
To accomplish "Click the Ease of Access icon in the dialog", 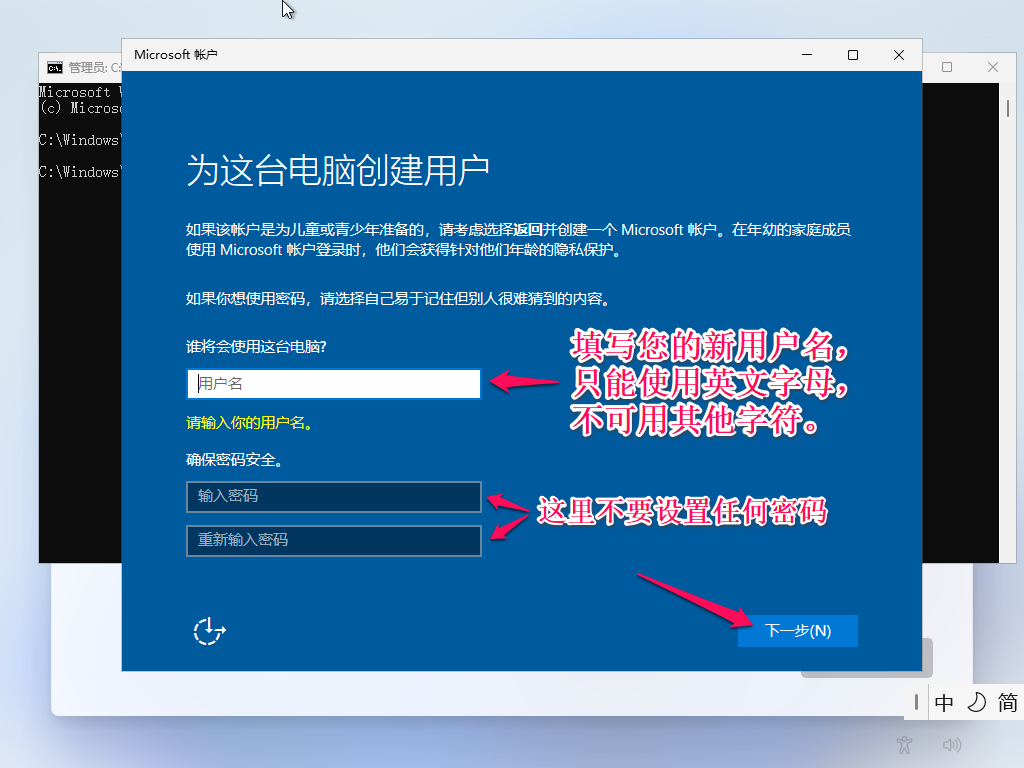I will point(207,631).
